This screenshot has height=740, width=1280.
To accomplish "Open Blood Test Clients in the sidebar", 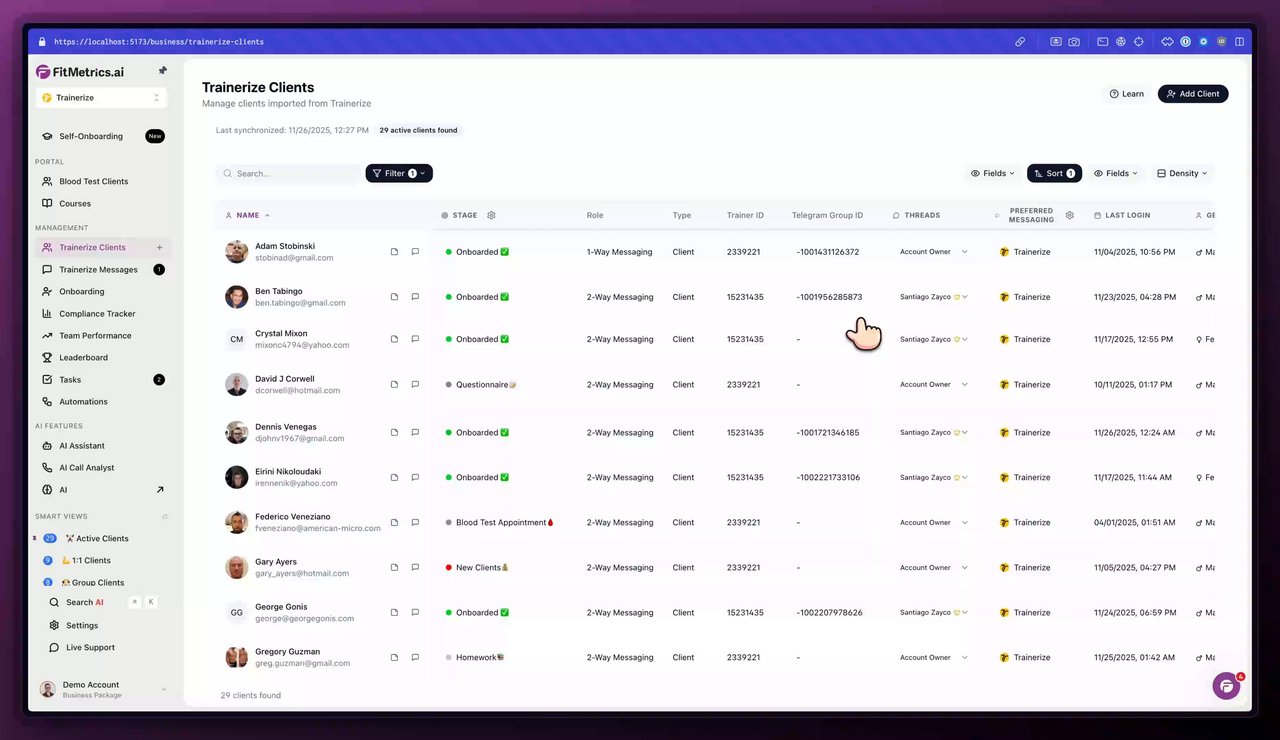I will pyautogui.click(x=94, y=181).
